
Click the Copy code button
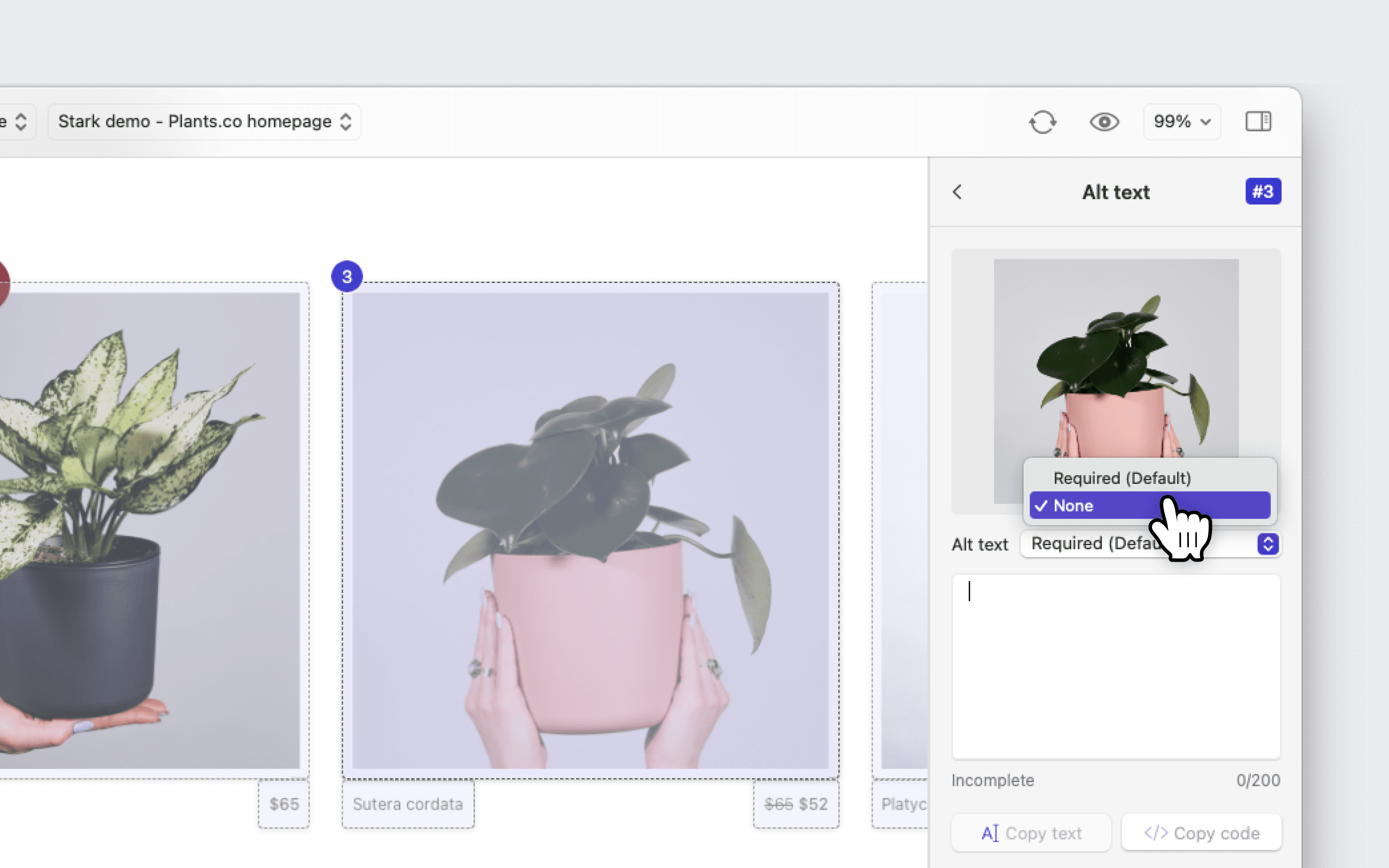coord(1201,833)
